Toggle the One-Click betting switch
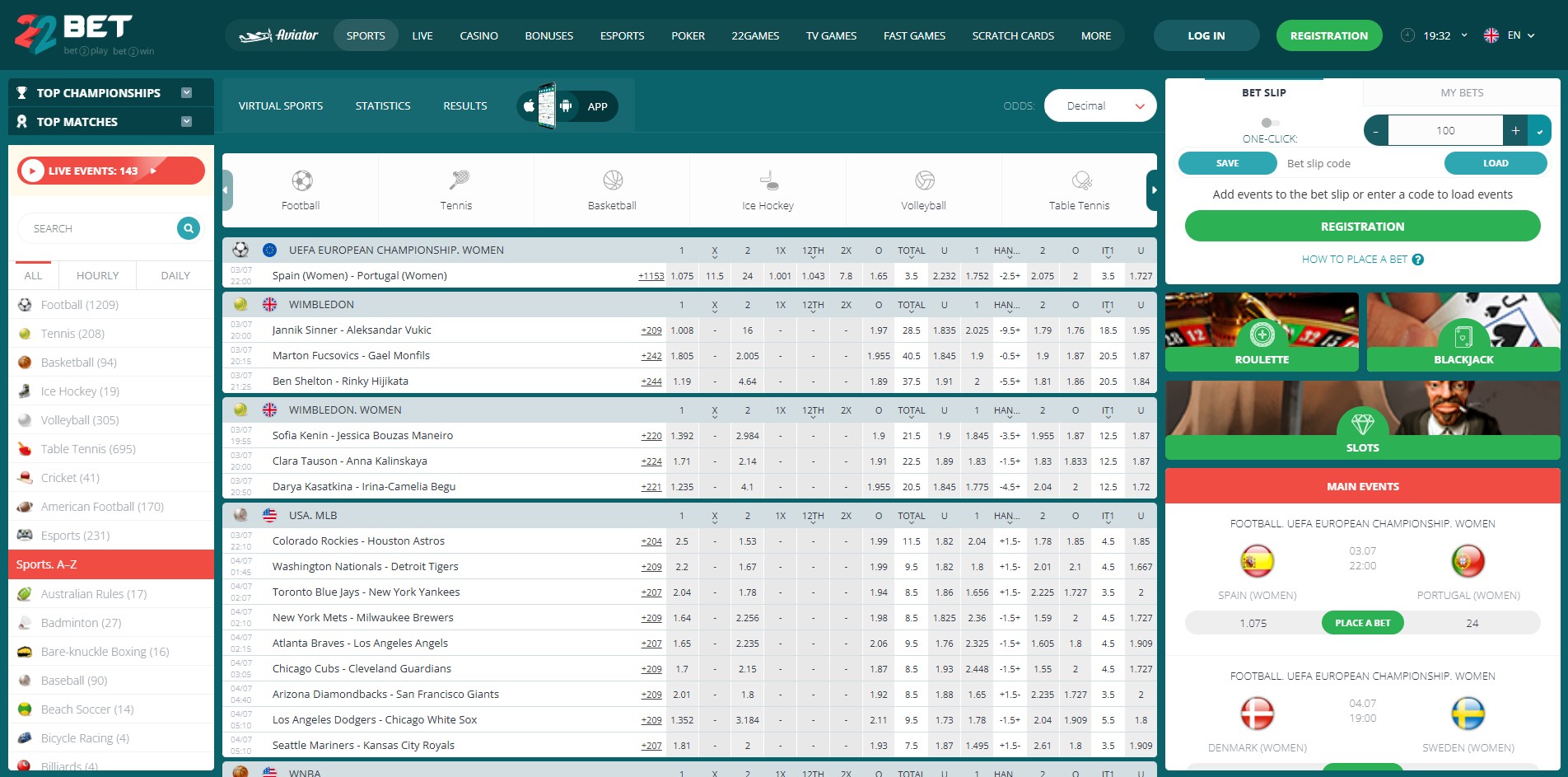 (x=1270, y=123)
